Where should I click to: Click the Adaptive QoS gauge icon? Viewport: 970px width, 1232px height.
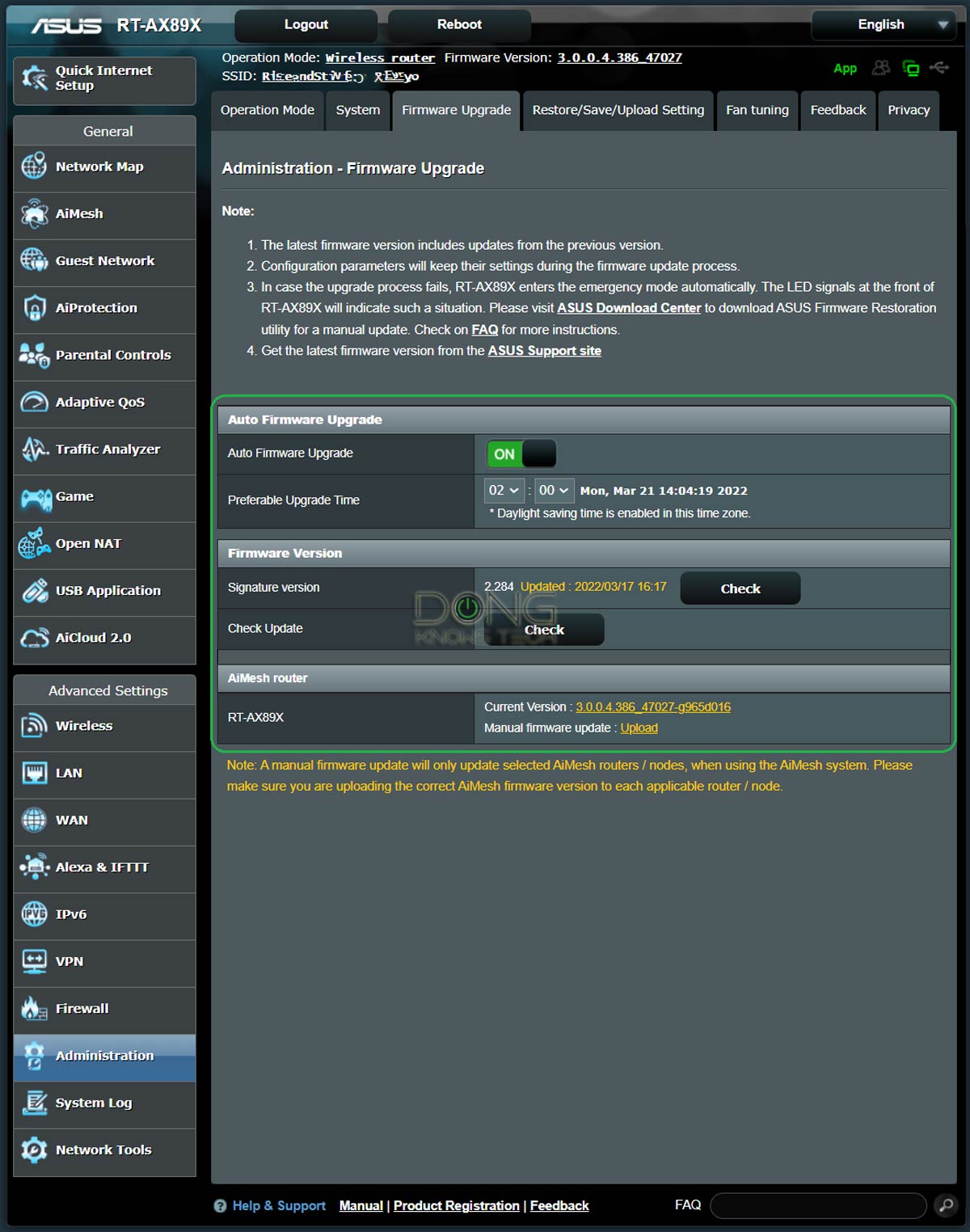tap(34, 402)
